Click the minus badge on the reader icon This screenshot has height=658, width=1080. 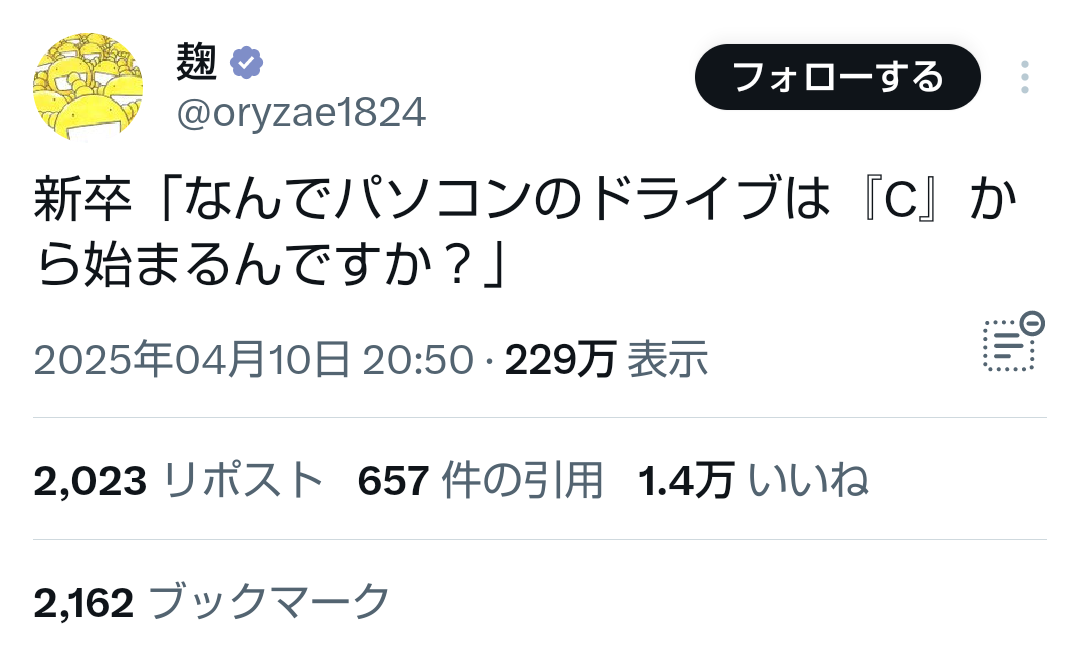coord(1032,323)
